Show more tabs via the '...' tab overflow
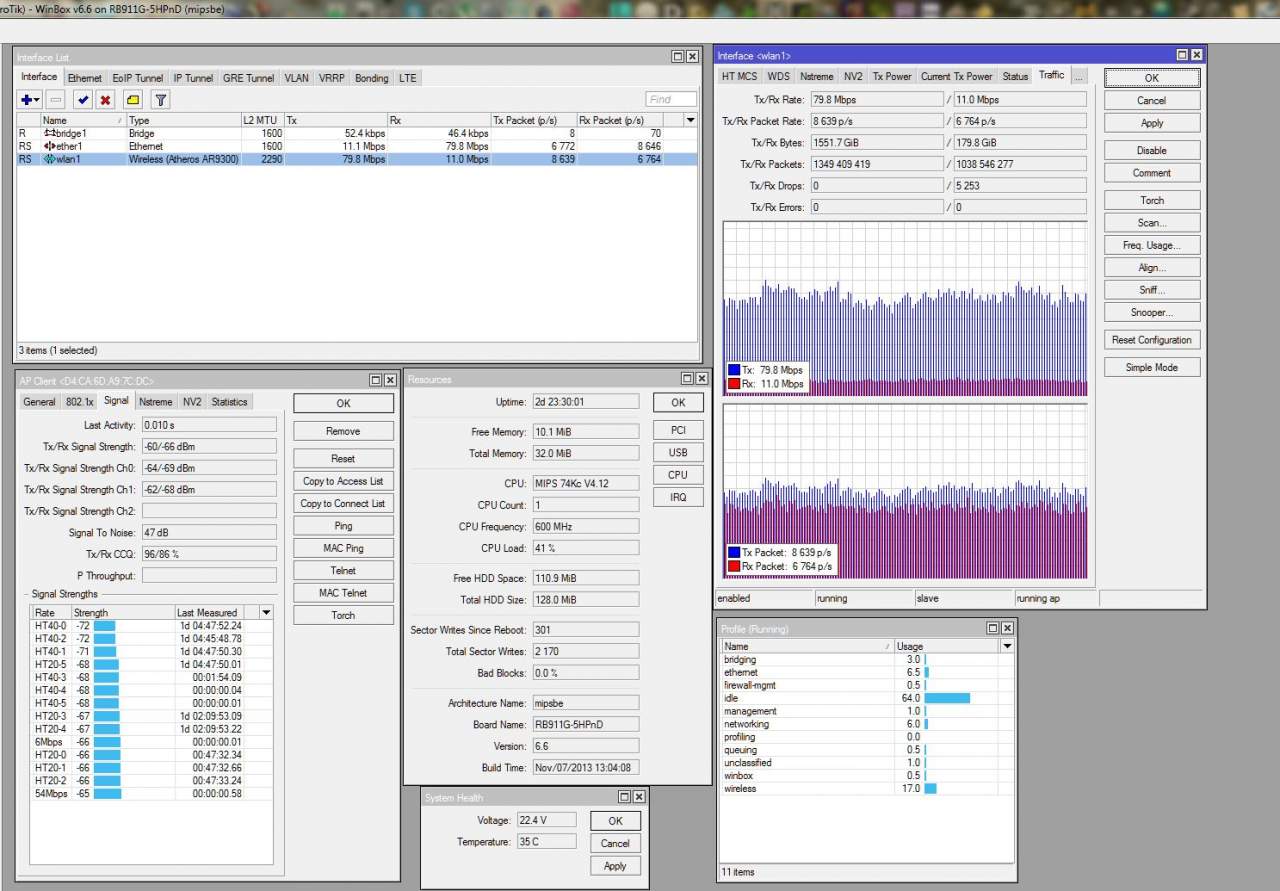Viewport: 1280px width, 891px height. pyautogui.click(x=1079, y=76)
